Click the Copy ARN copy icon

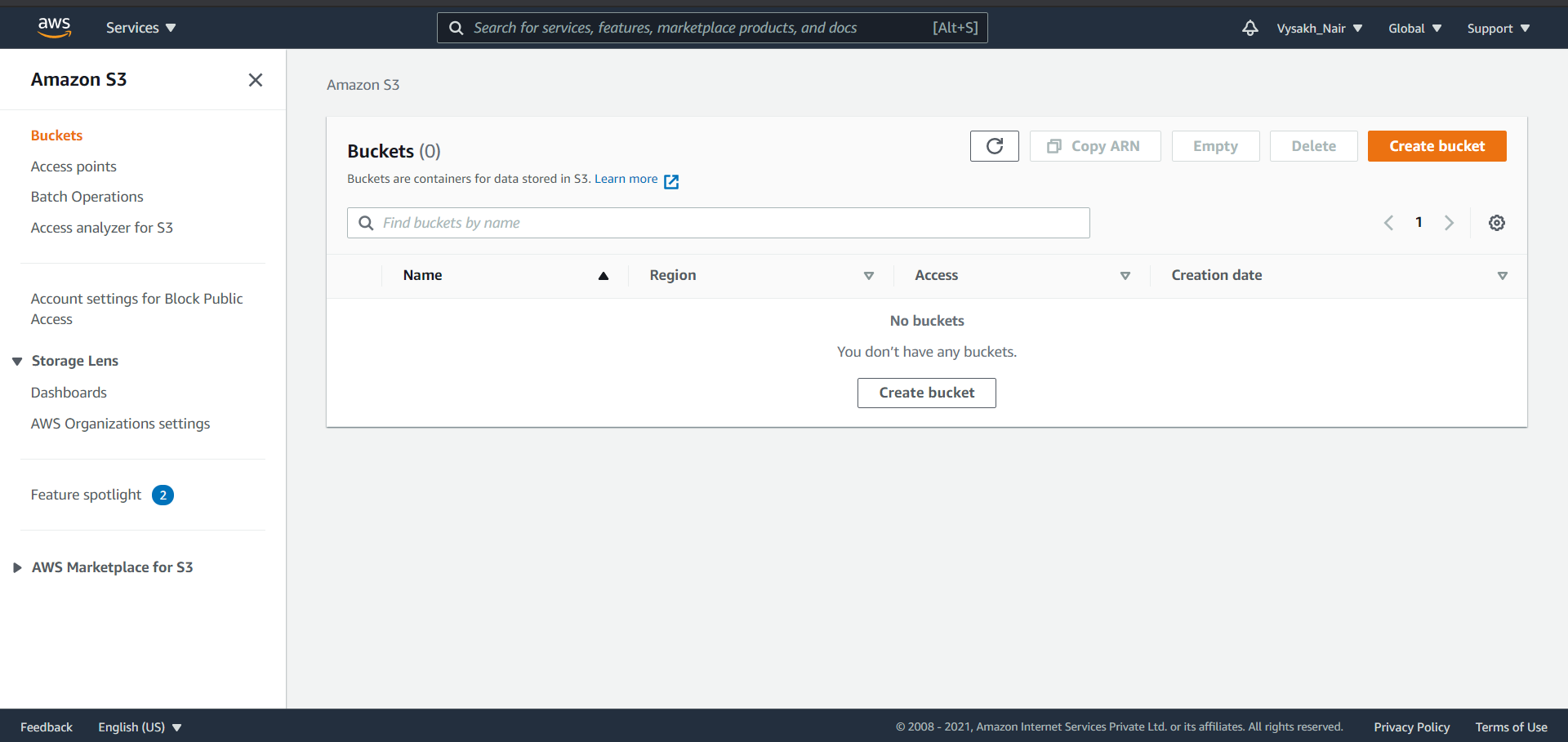point(1054,146)
